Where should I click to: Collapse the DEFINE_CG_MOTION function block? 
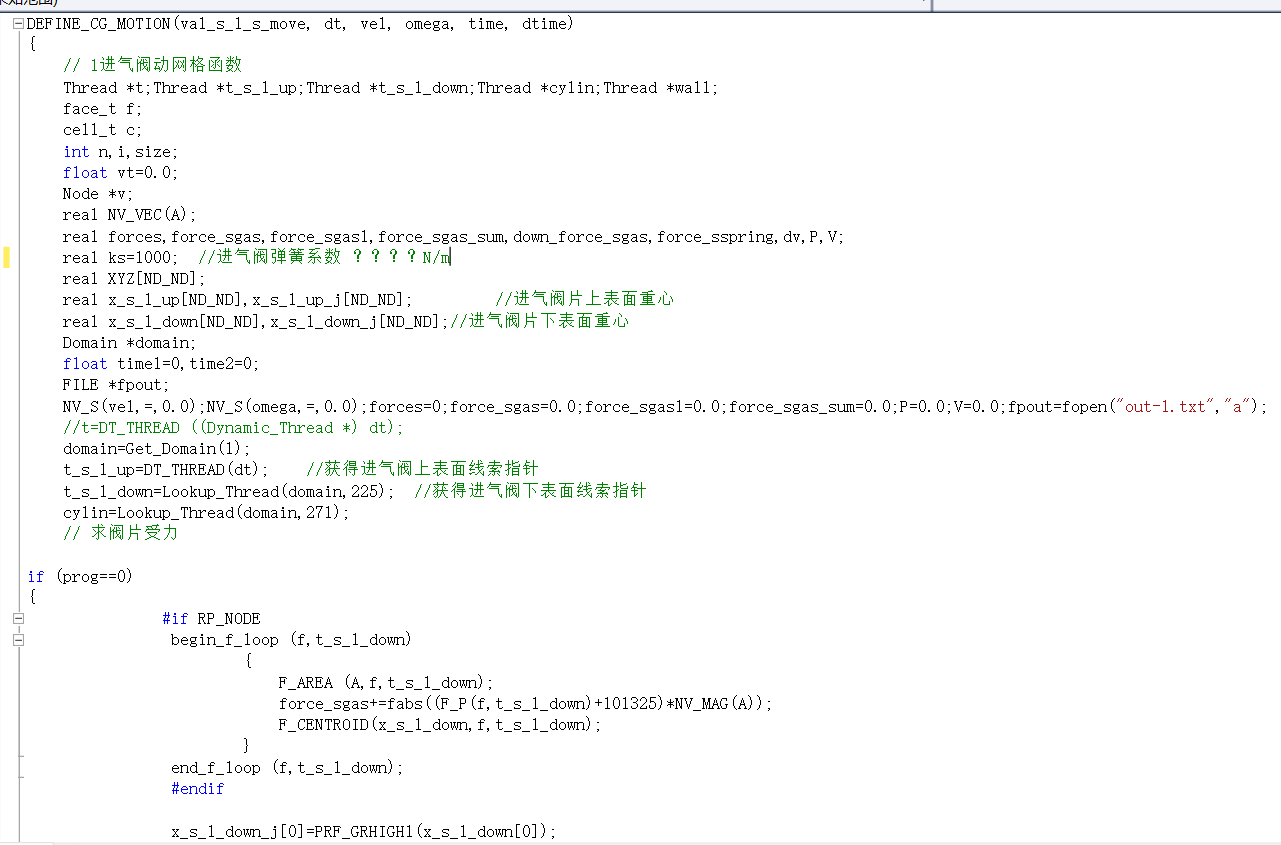click(18, 24)
